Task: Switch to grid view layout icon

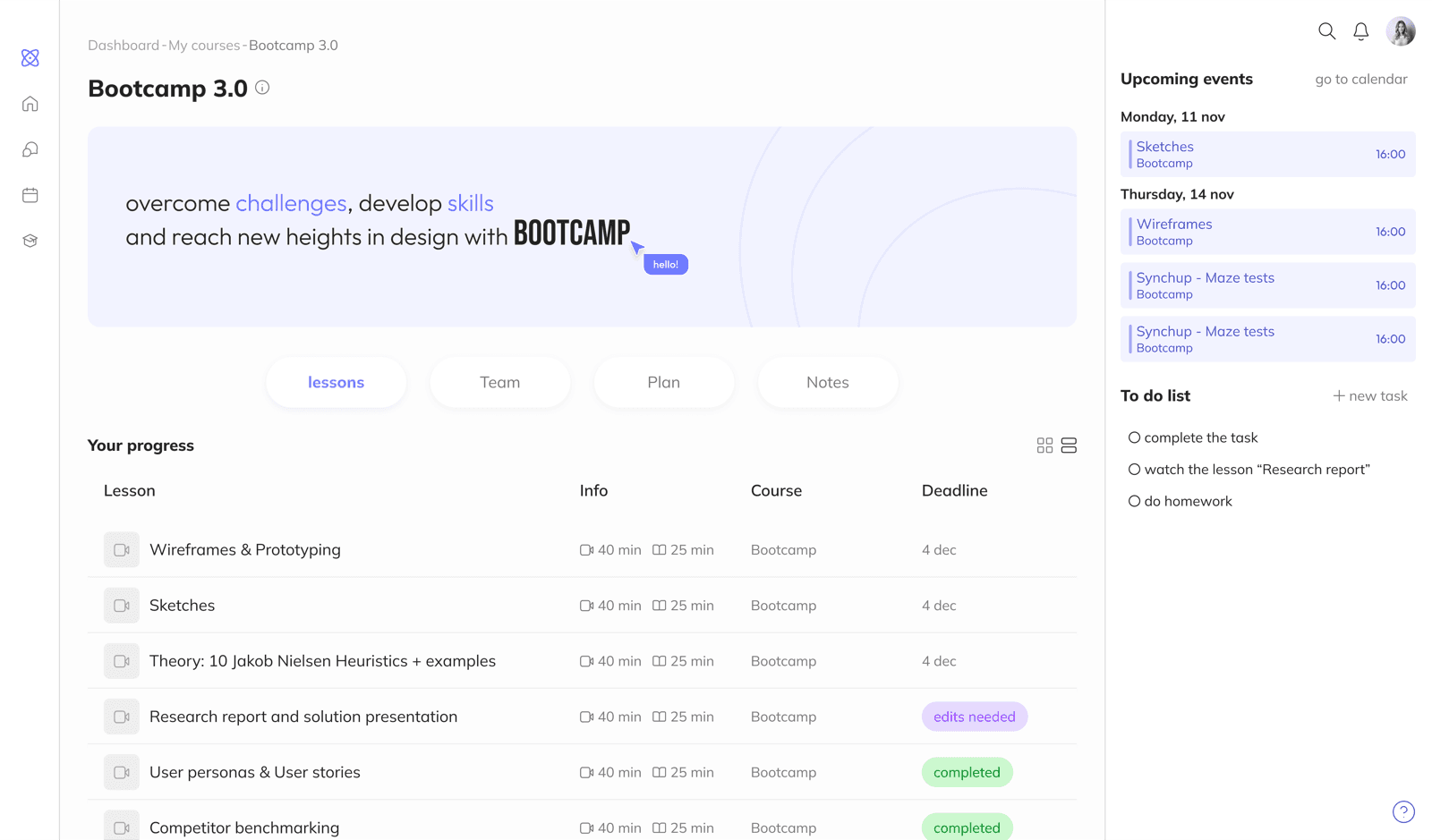Action: click(x=1044, y=445)
